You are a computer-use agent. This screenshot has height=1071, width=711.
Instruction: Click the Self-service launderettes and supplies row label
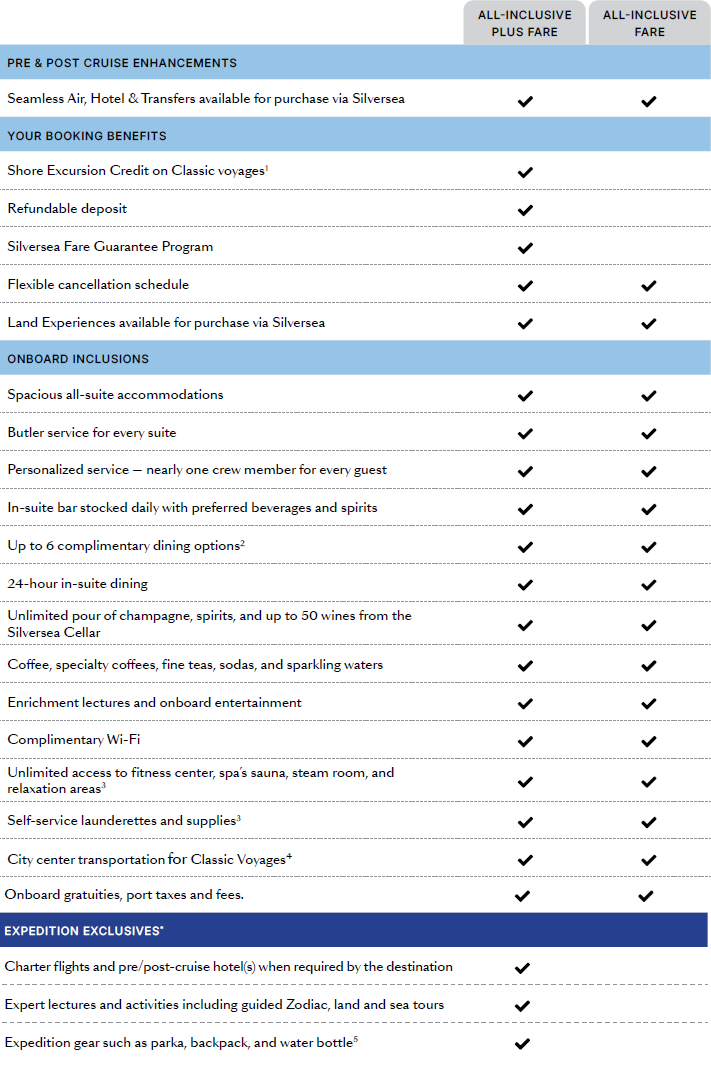[124, 821]
